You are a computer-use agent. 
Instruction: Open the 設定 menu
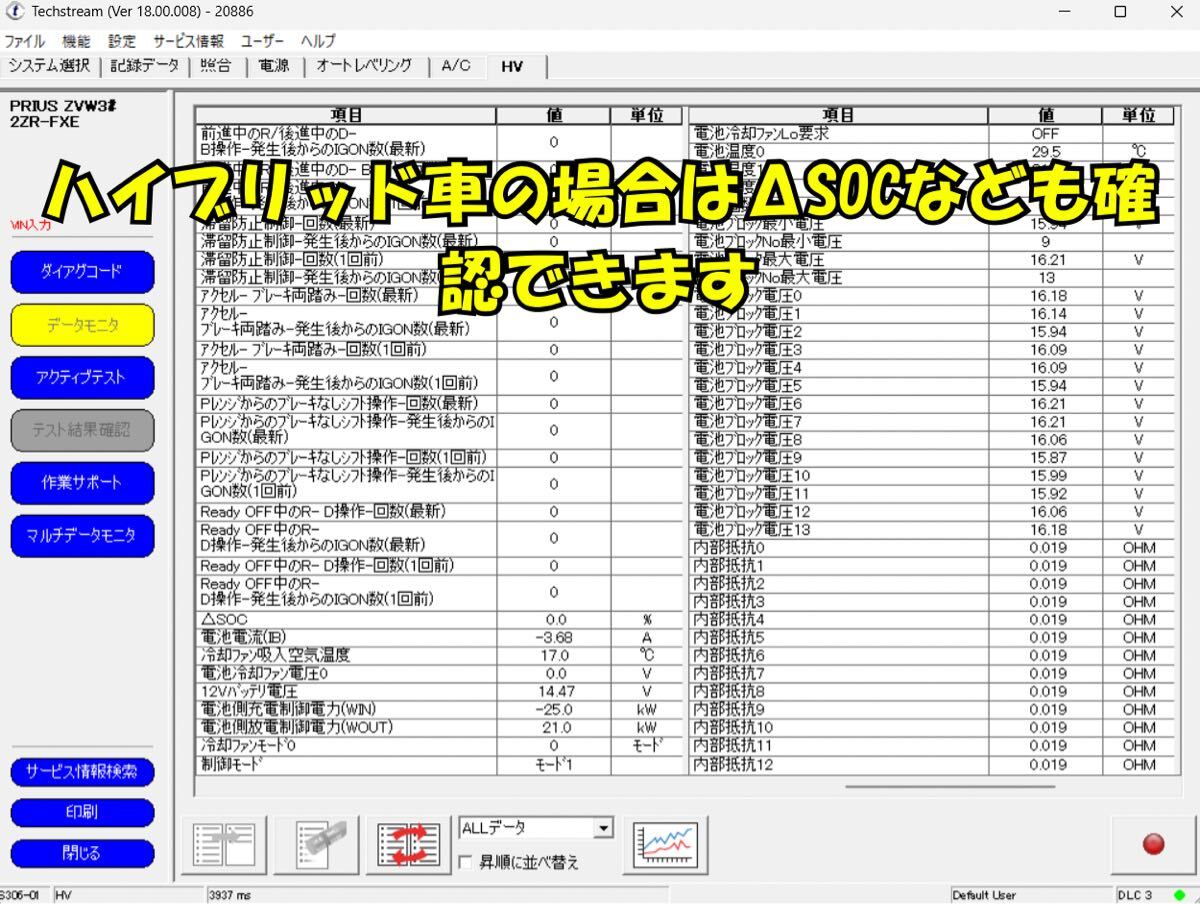[121, 41]
